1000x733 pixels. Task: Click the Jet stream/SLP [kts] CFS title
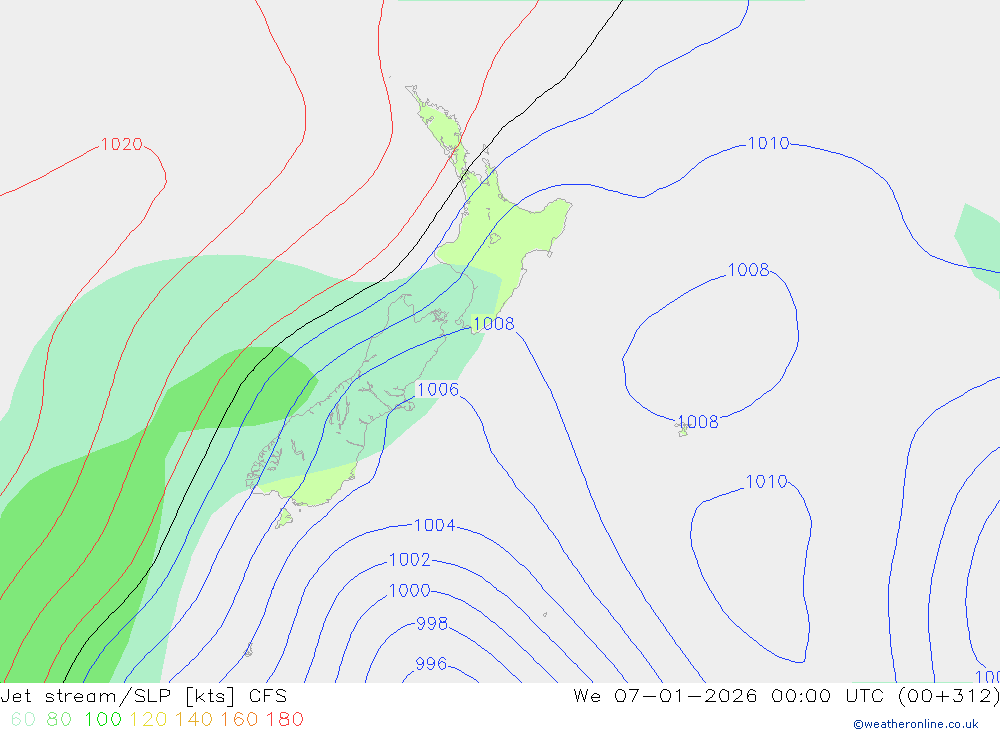144,696
